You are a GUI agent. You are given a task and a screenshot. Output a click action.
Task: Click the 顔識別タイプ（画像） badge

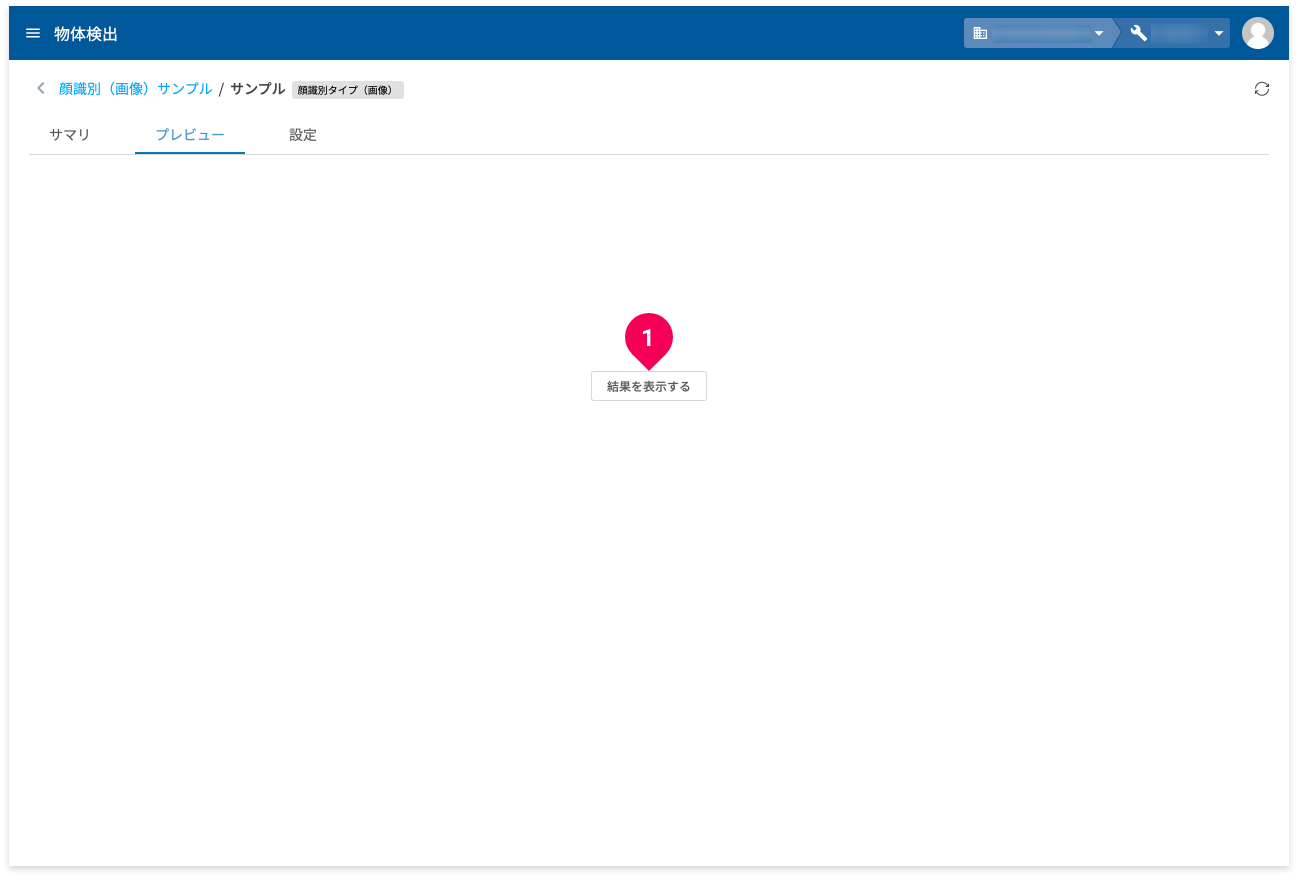click(x=348, y=90)
